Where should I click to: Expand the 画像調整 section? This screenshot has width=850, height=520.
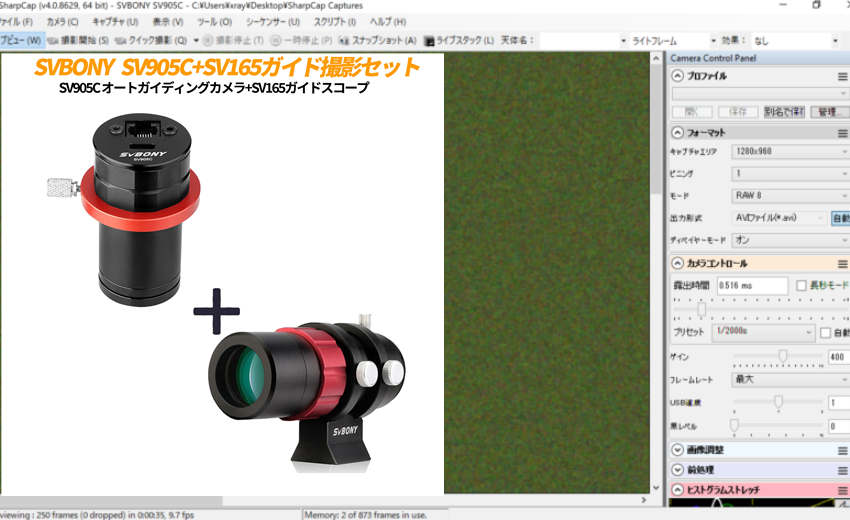point(678,450)
